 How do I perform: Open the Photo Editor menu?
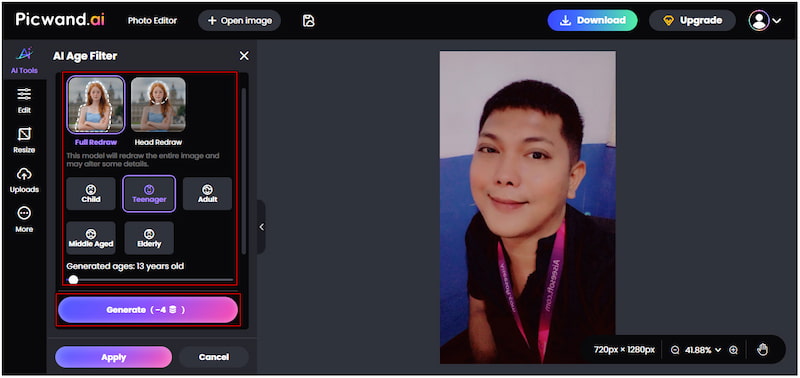[152, 20]
